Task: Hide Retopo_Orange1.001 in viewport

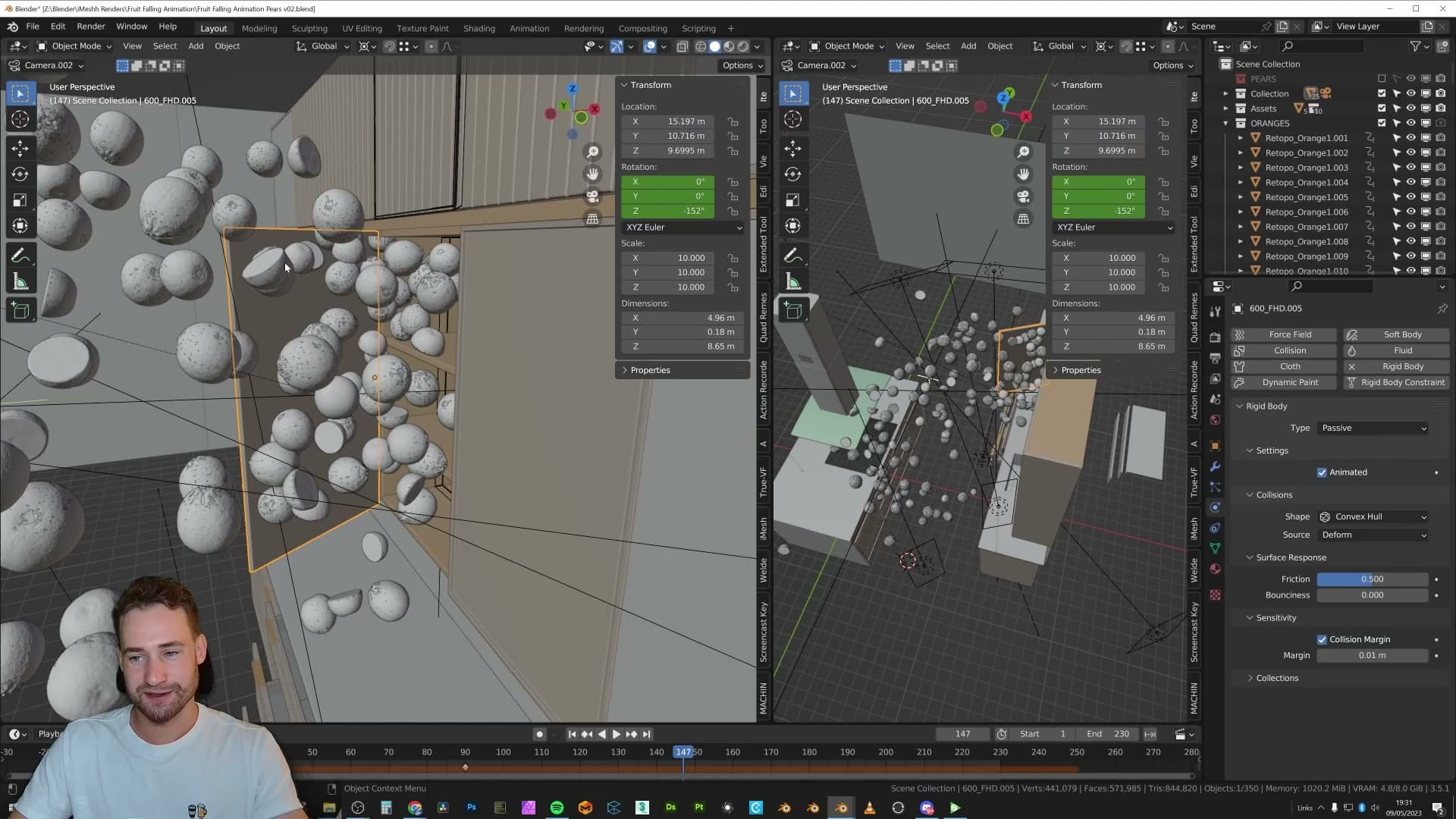Action: pyautogui.click(x=1410, y=138)
